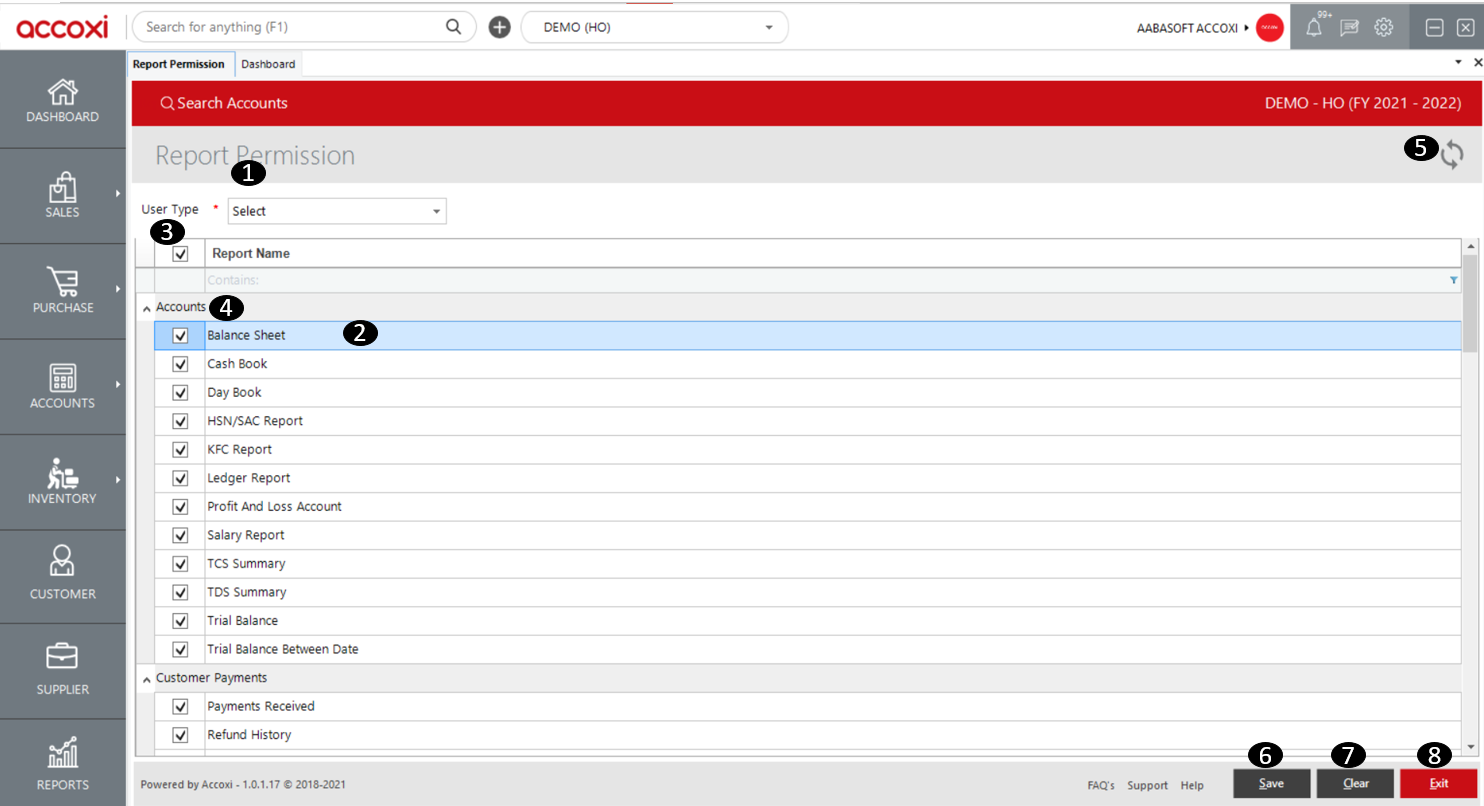Click the refresh icon on Report Permission
This screenshot has width=1484, height=806.
[x=1452, y=154]
